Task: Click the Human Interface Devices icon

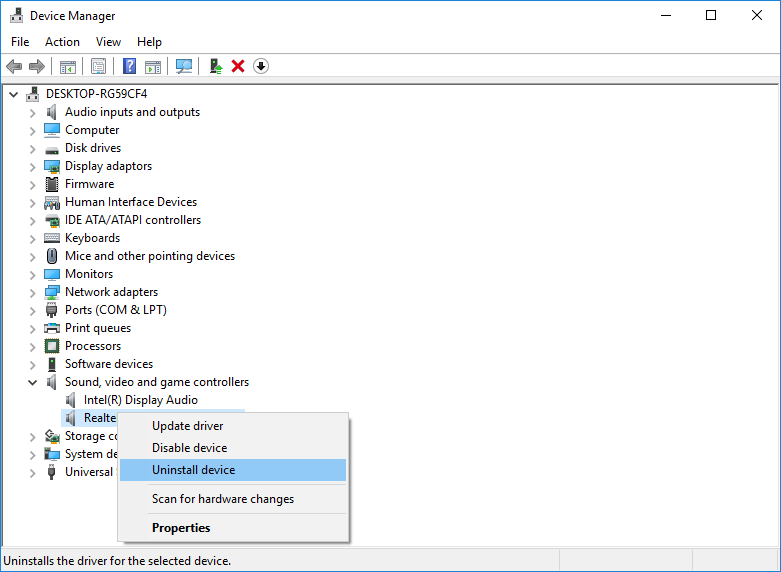Action: (52, 202)
